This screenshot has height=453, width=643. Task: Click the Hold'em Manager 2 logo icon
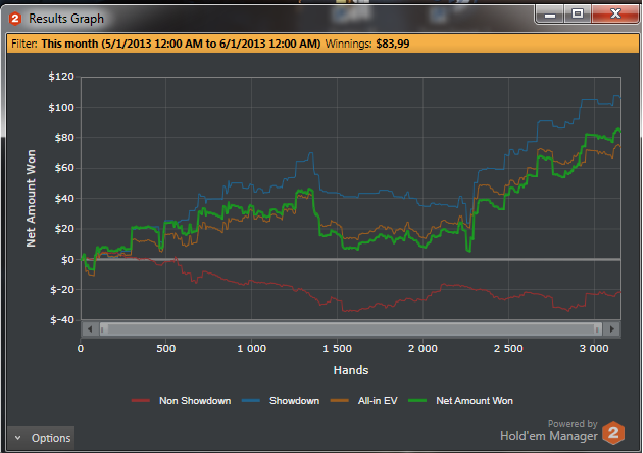(613, 433)
